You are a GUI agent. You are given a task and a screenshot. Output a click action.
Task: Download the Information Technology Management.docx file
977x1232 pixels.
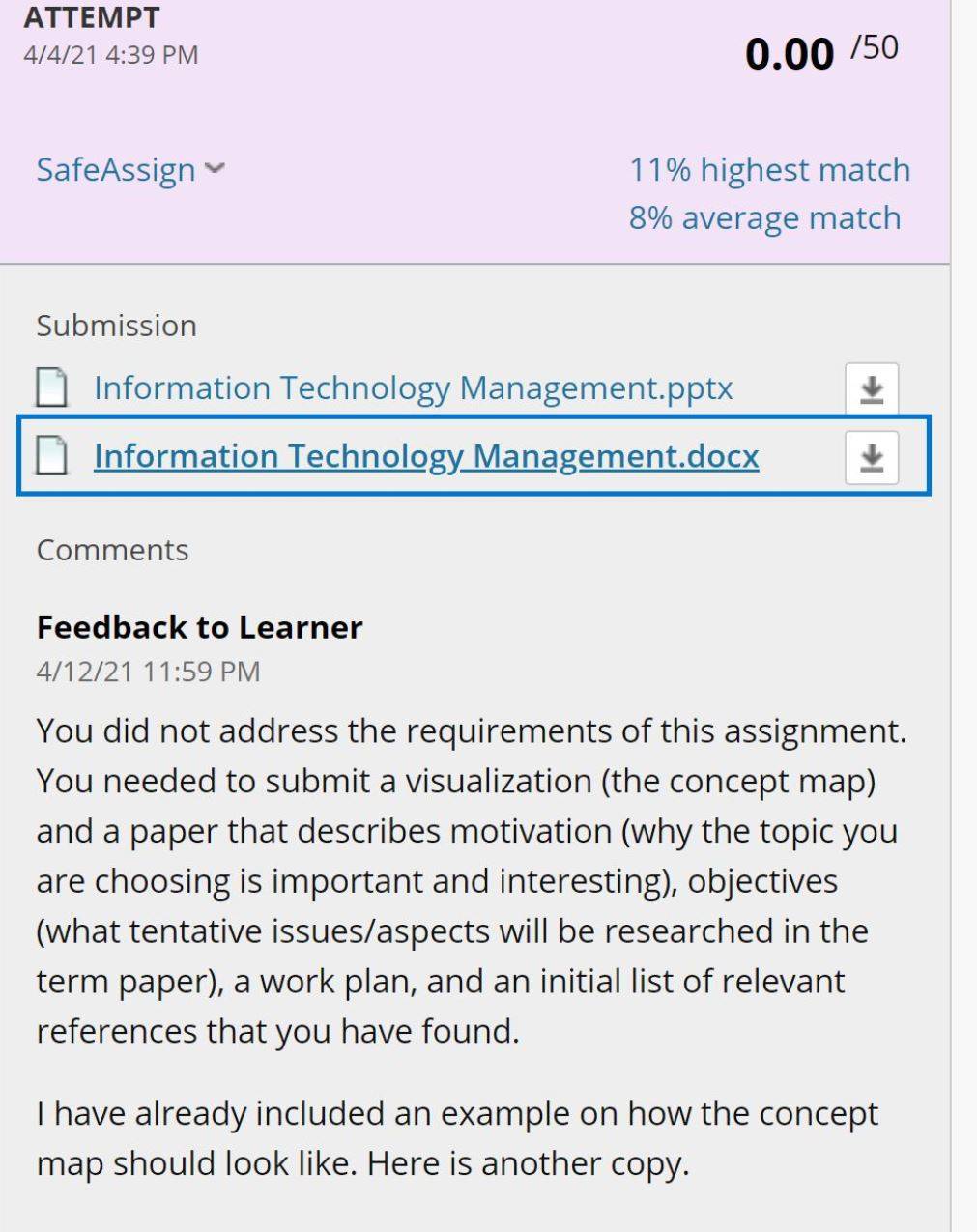click(x=872, y=457)
